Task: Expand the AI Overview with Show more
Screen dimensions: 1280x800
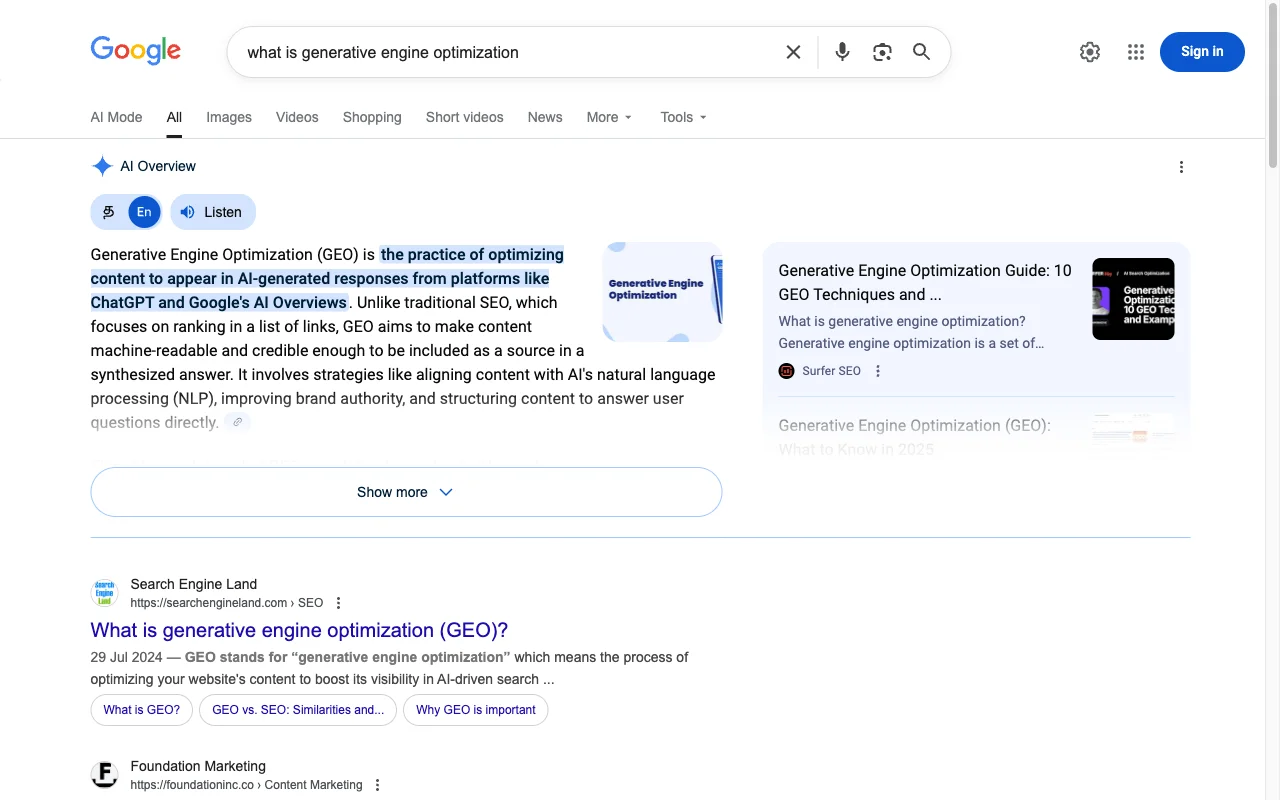Action: click(405, 491)
